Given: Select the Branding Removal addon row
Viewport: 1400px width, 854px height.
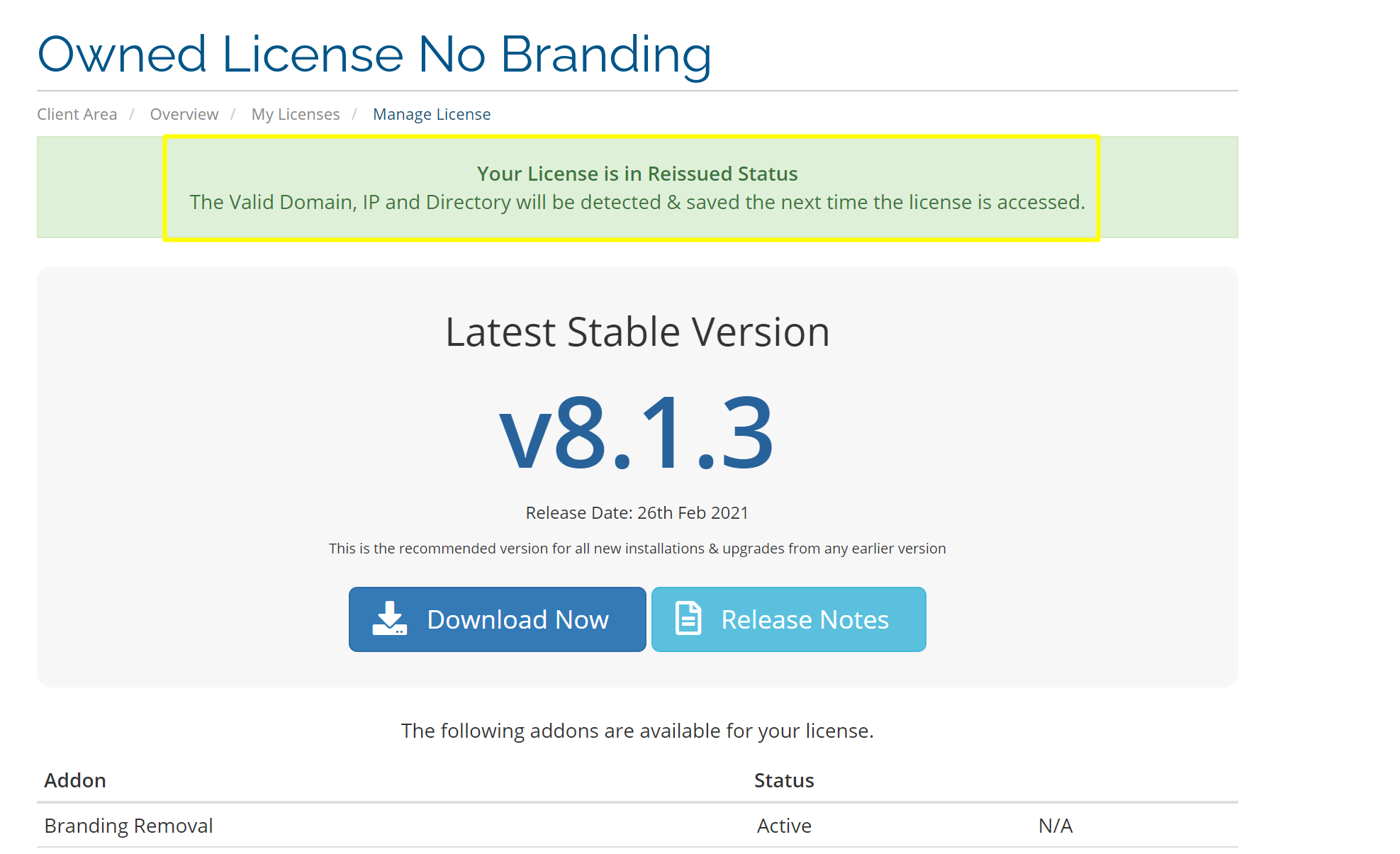Looking at the screenshot, I should tap(128, 826).
